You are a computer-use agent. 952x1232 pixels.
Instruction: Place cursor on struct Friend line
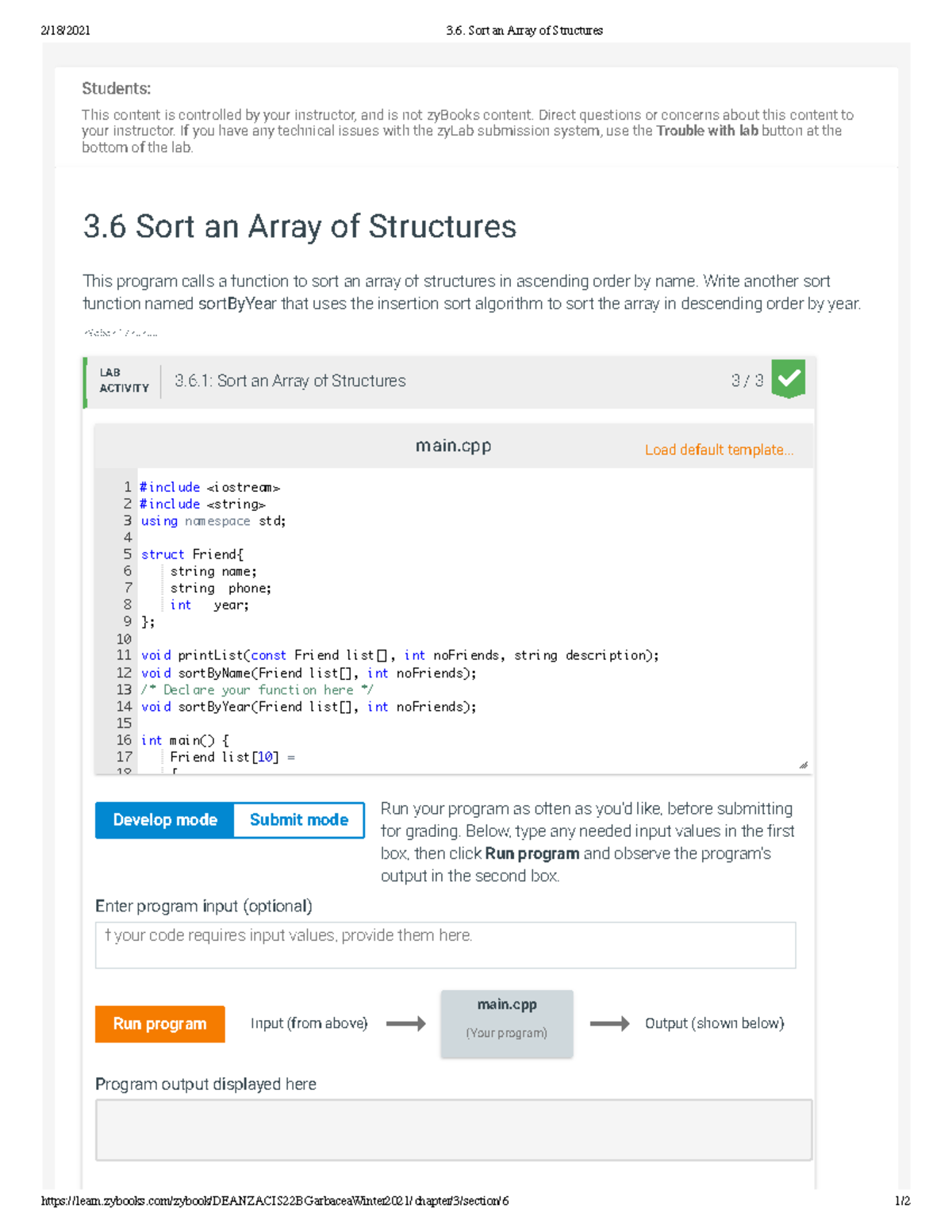point(193,555)
